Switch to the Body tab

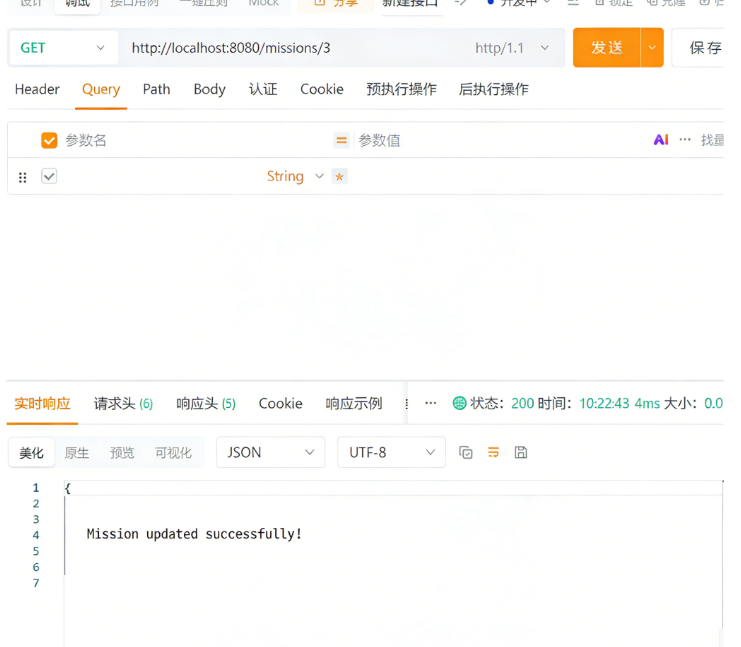tap(209, 89)
